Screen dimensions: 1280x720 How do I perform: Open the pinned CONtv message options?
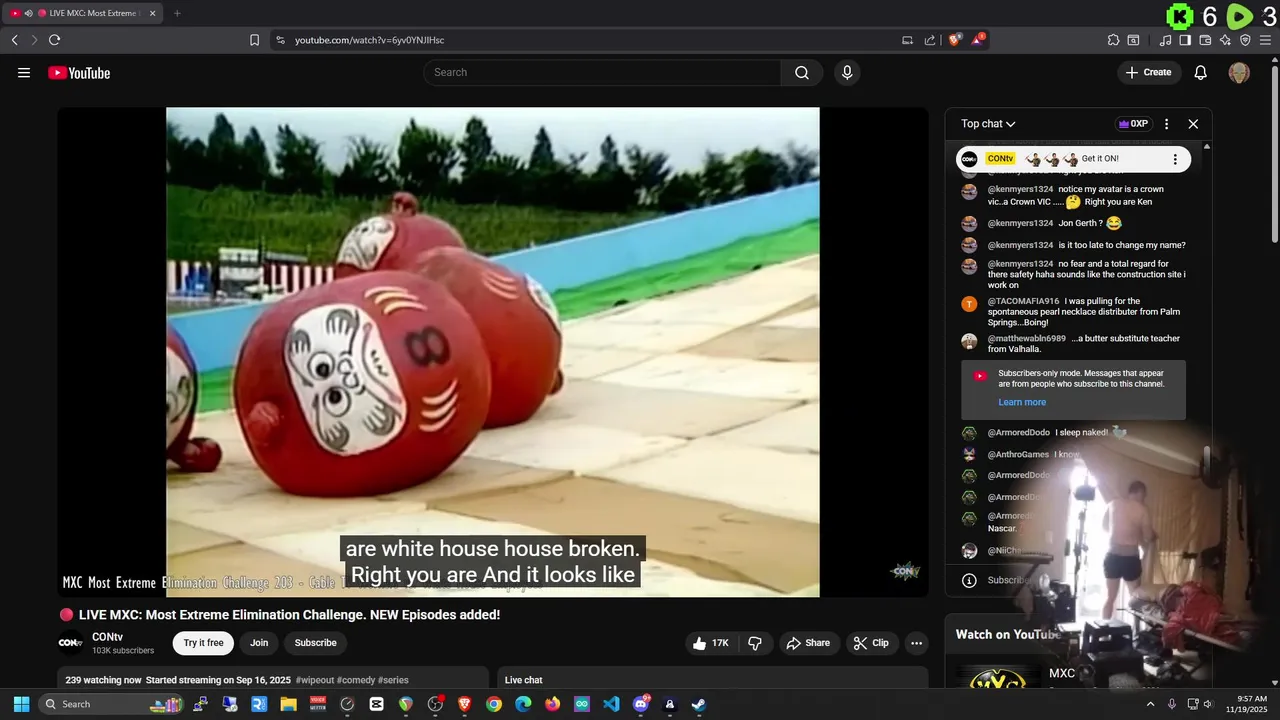click(1175, 159)
